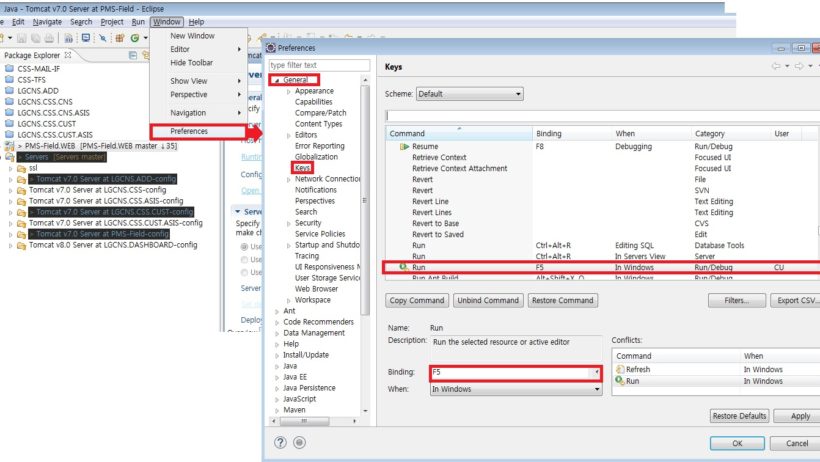This screenshot has height=462, width=820.
Task: Open the Window menu
Action: (167, 22)
